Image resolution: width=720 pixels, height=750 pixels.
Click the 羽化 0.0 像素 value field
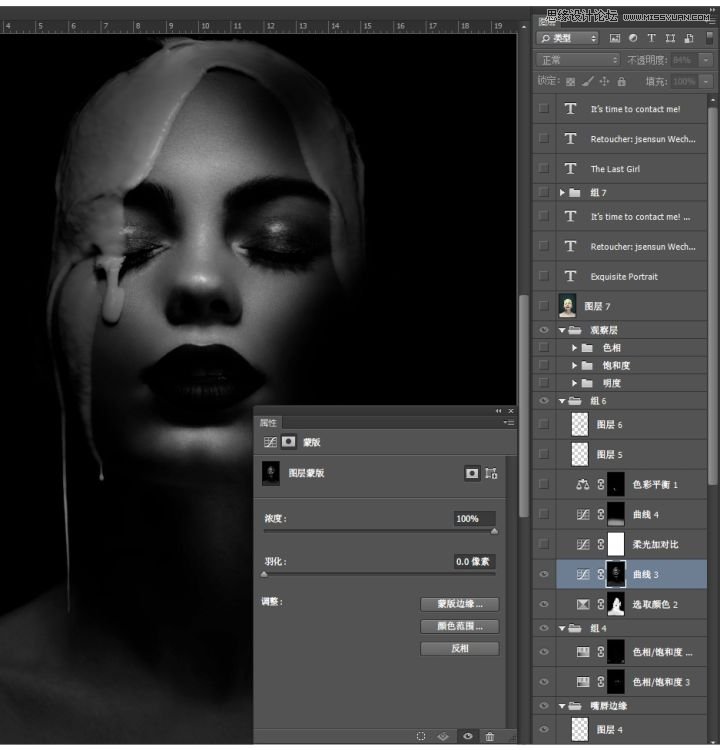tap(474, 562)
